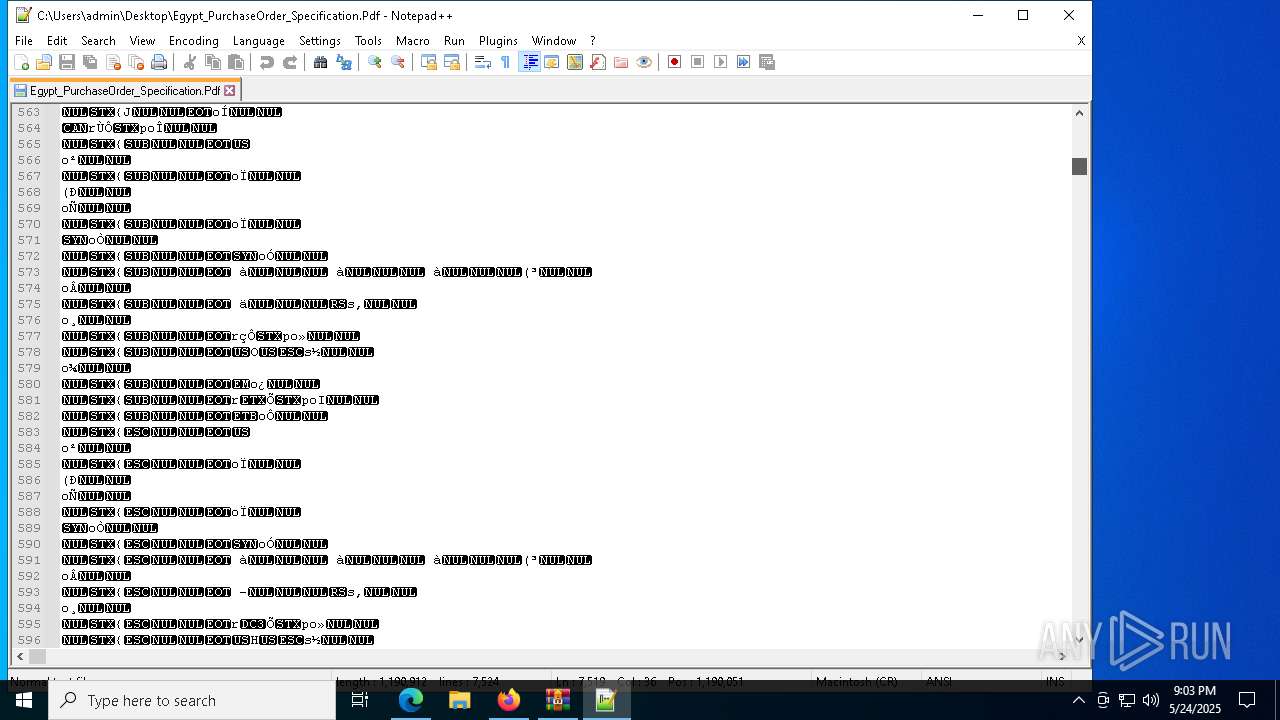Open Find with the binoculars icon
Image resolution: width=1280 pixels, height=720 pixels.
tap(321, 62)
